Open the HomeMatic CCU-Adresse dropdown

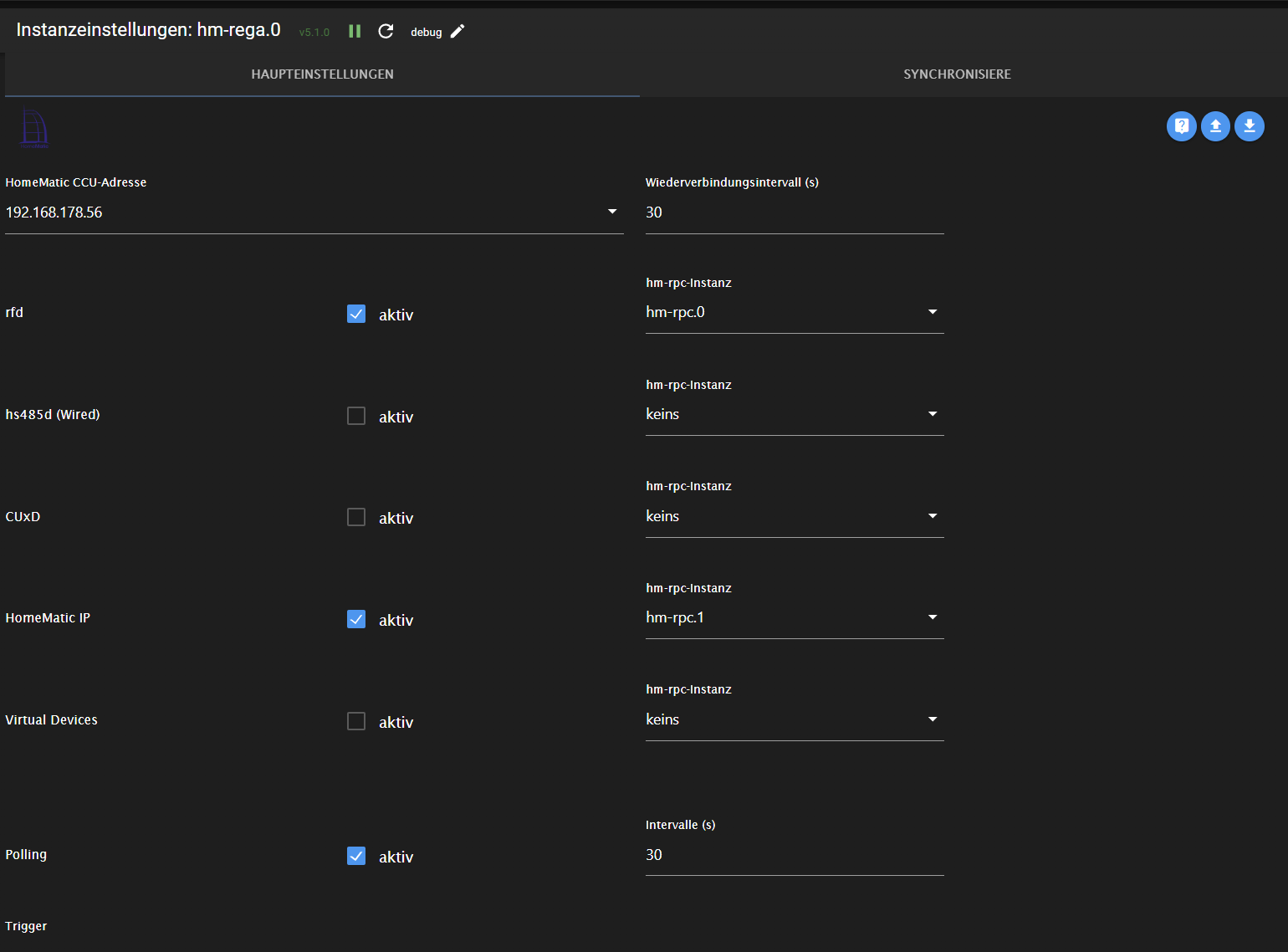pyautogui.click(x=314, y=212)
